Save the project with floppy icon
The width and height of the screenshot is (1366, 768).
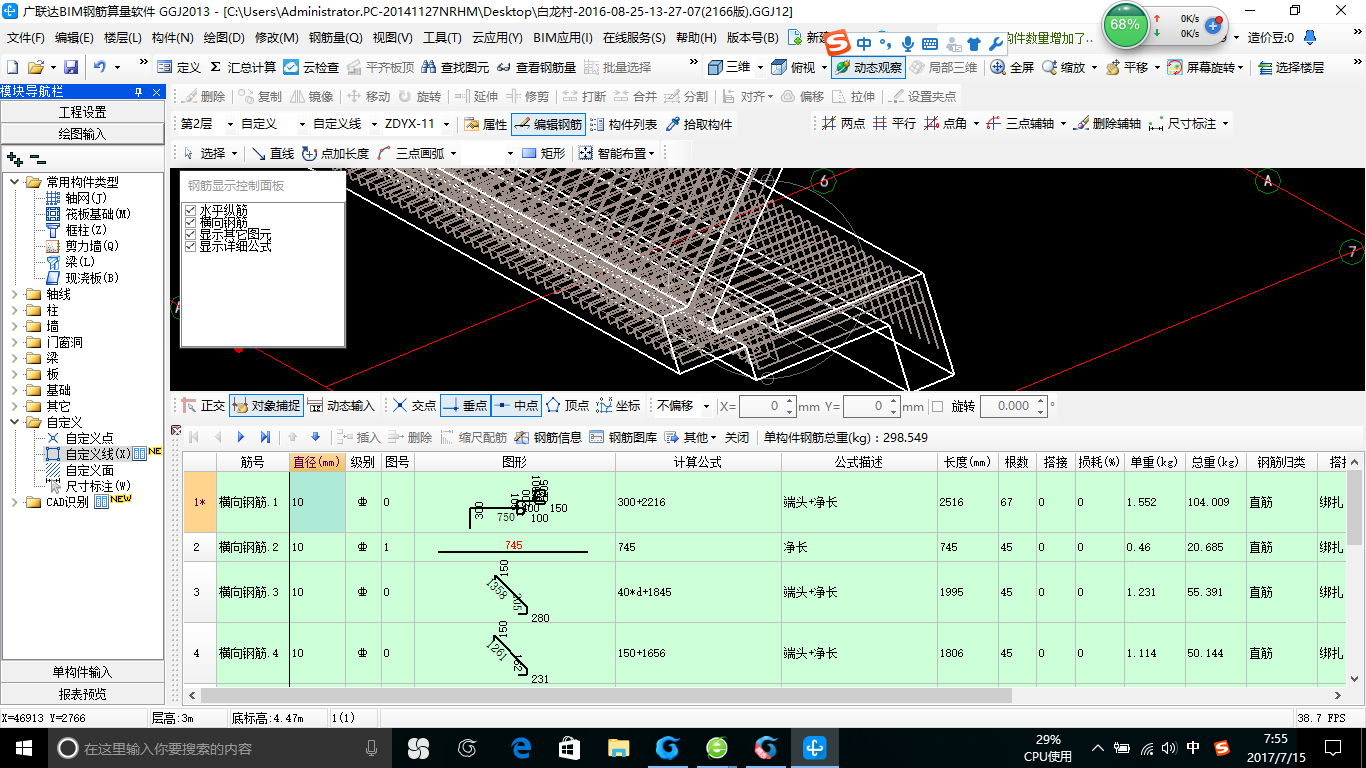coord(71,67)
